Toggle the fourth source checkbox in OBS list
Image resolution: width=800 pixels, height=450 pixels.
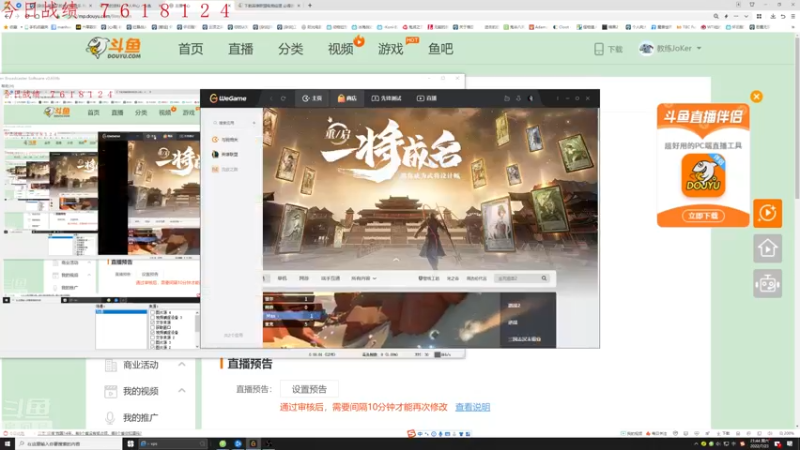tap(152, 327)
